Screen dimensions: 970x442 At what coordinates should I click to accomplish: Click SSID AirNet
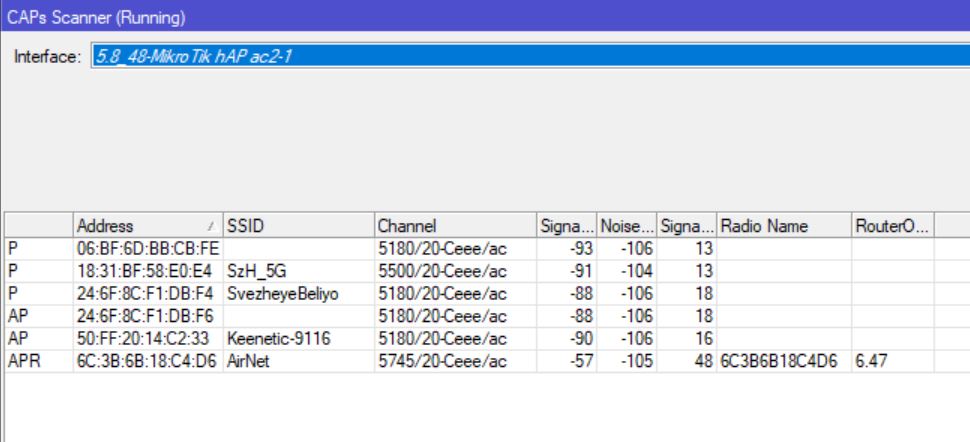click(x=248, y=361)
